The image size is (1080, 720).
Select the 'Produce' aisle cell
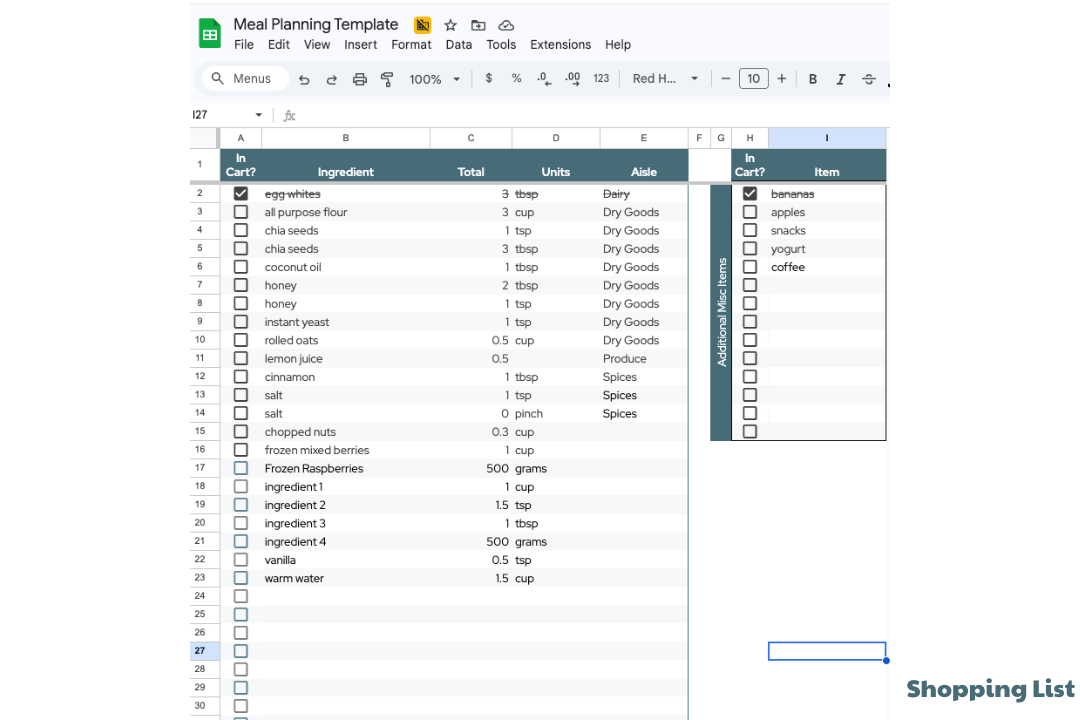tap(644, 358)
